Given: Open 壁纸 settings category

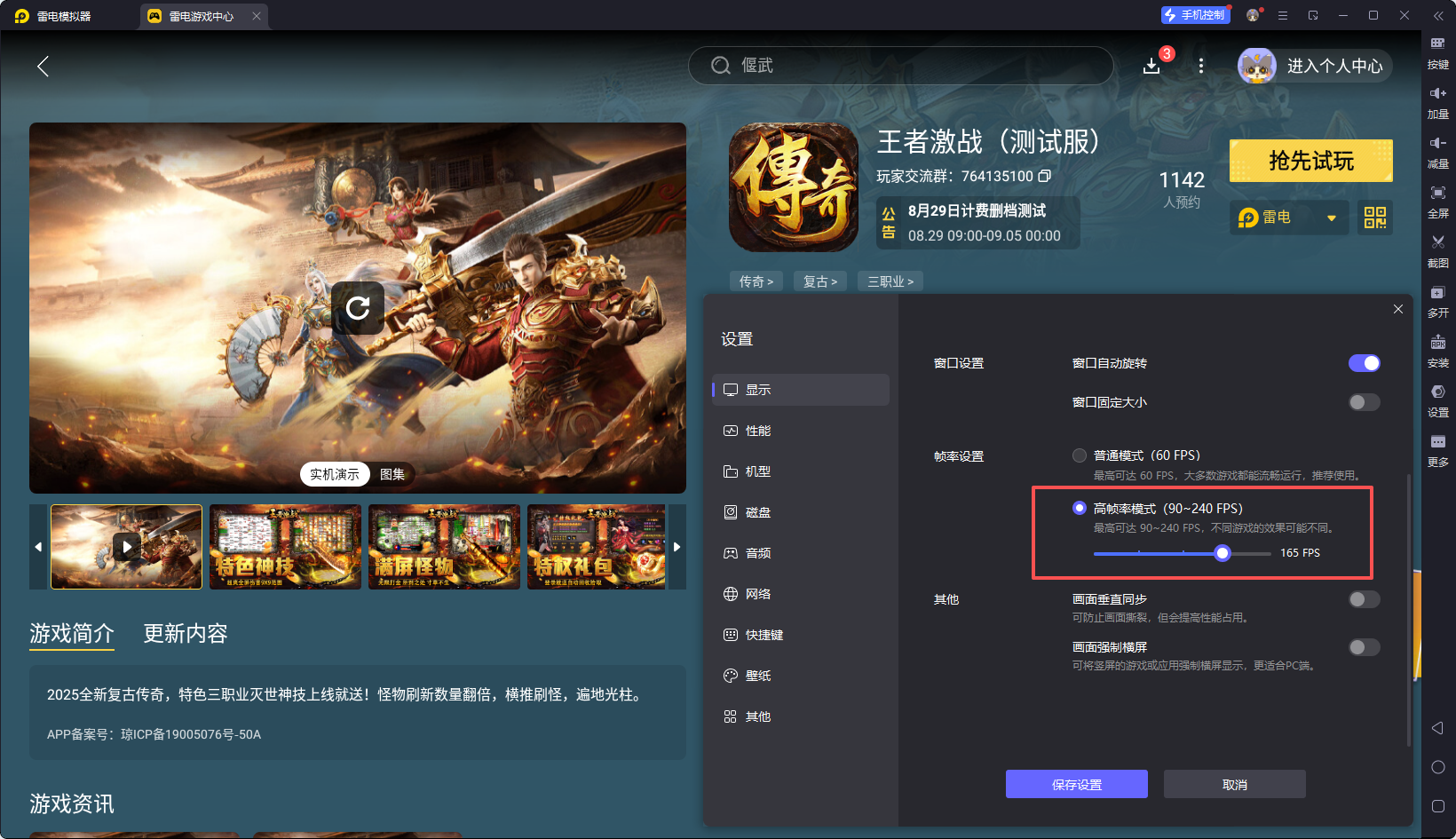Looking at the screenshot, I should (801, 676).
